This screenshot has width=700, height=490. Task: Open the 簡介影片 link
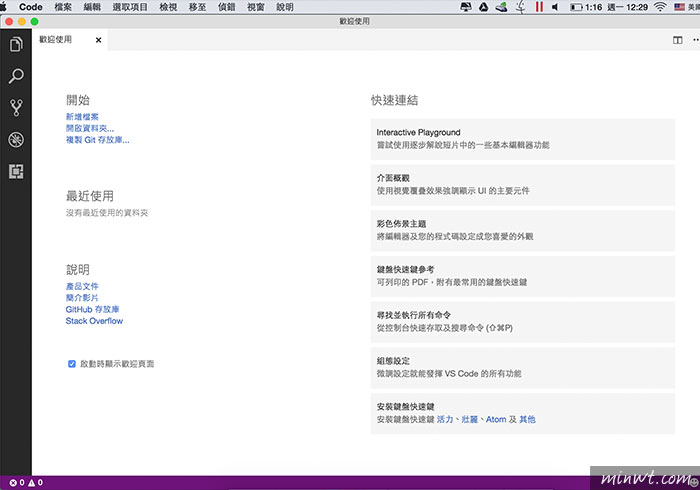(82, 298)
